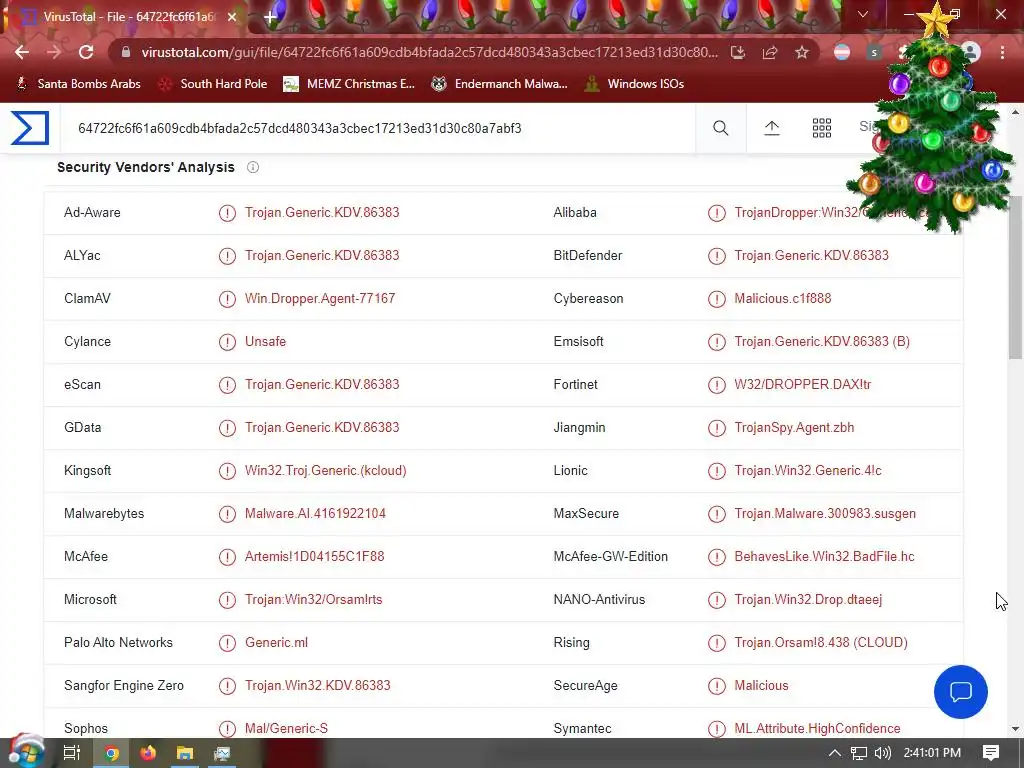Open Endermanch Malware bookmark
This screenshot has height=768, width=1024.
pyautogui.click(x=500, y=84)
